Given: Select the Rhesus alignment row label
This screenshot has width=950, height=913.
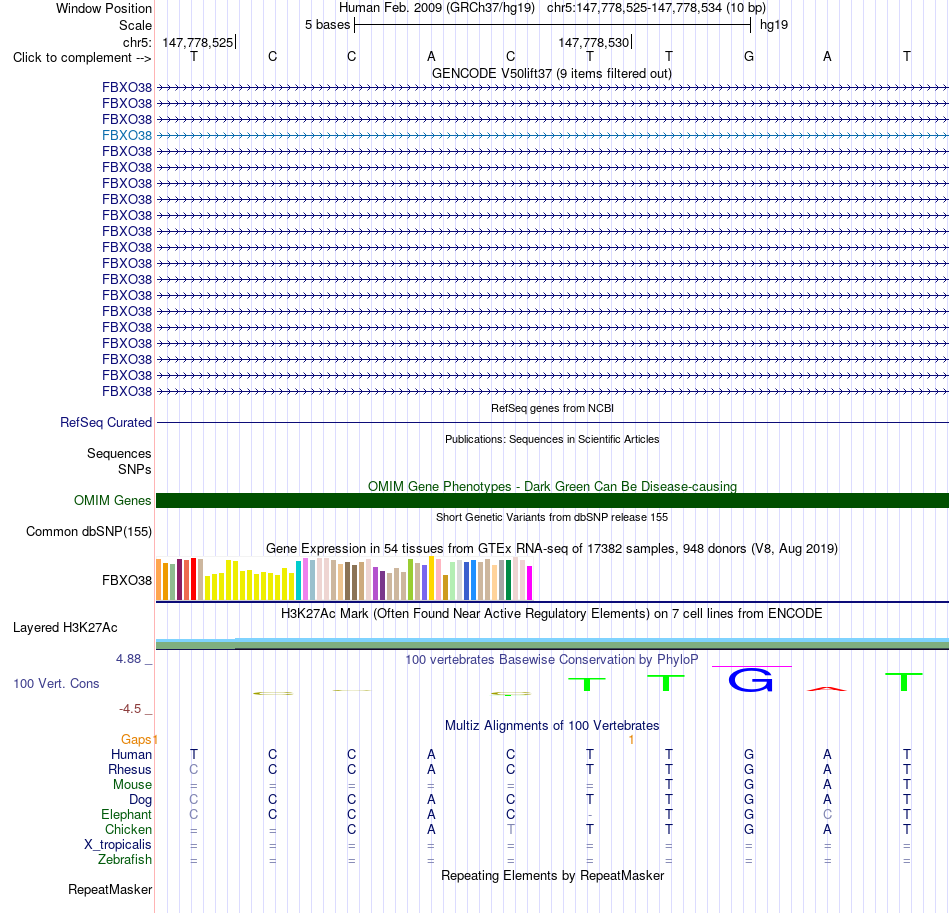Looking at the screenshot, I should pyautogui.click(x=130, y=769).
